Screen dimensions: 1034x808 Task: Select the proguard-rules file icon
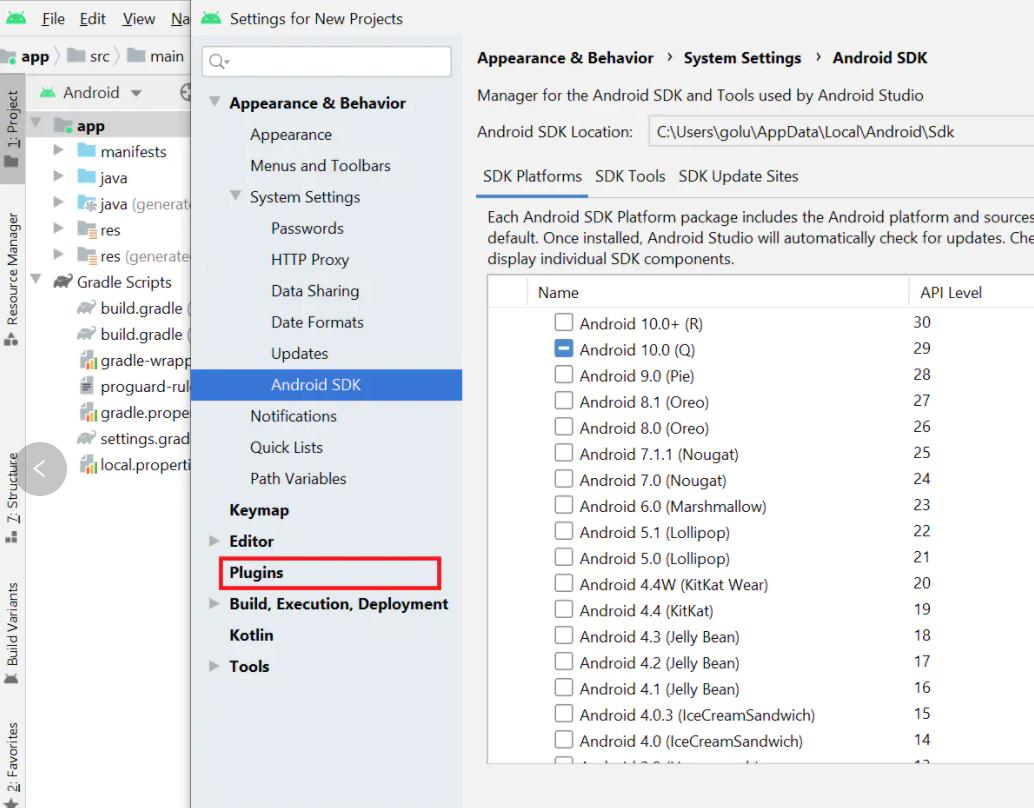(86, 387)
